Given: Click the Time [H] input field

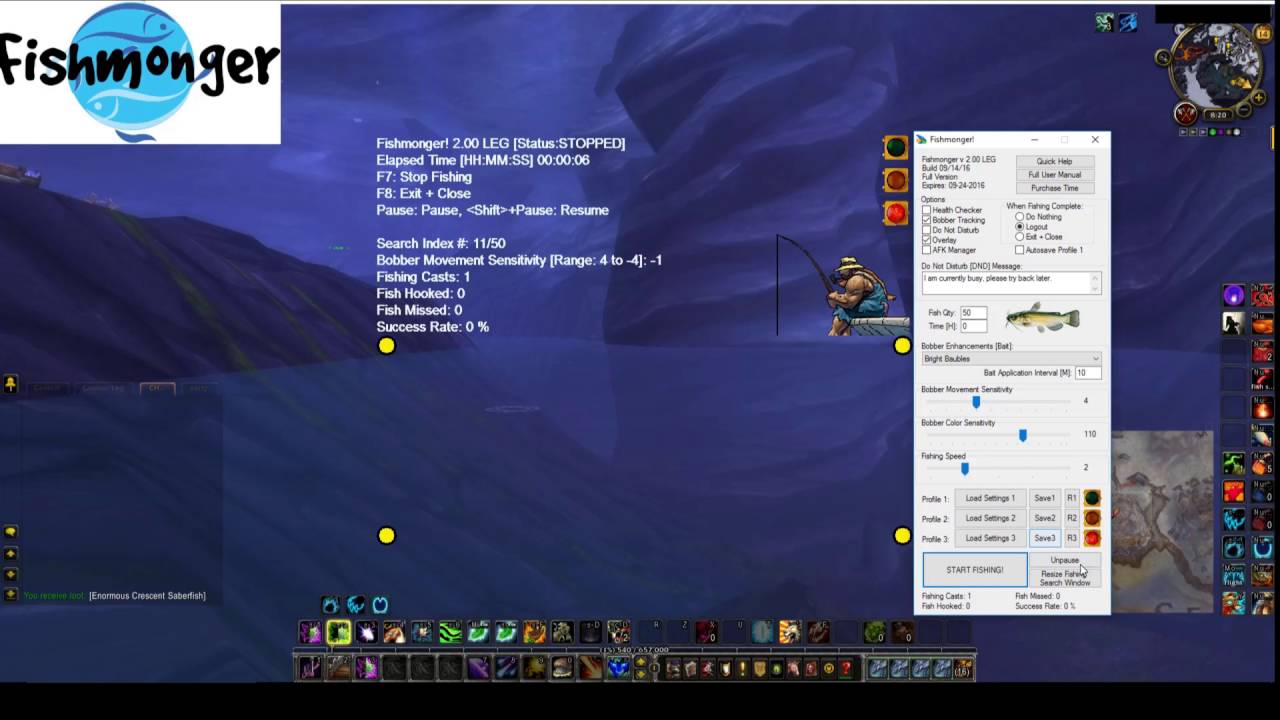Looking at the screenshot, I should pos(973,326).
